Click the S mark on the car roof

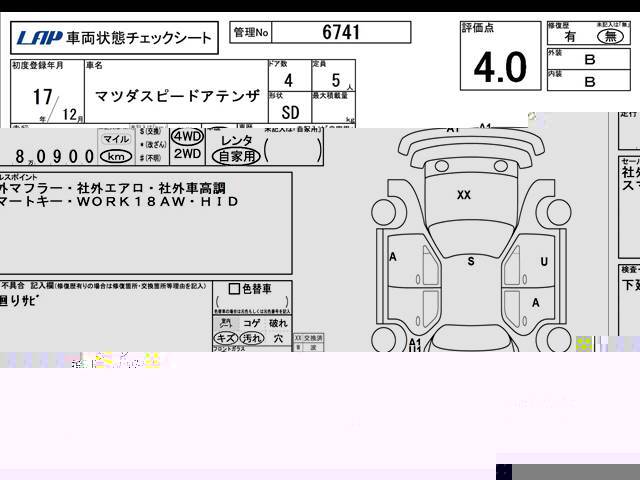tap(470, 261)
